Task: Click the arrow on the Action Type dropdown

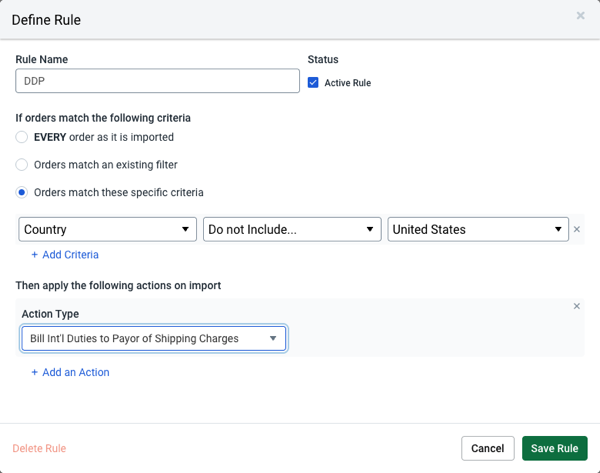Action: pos(273,339)
